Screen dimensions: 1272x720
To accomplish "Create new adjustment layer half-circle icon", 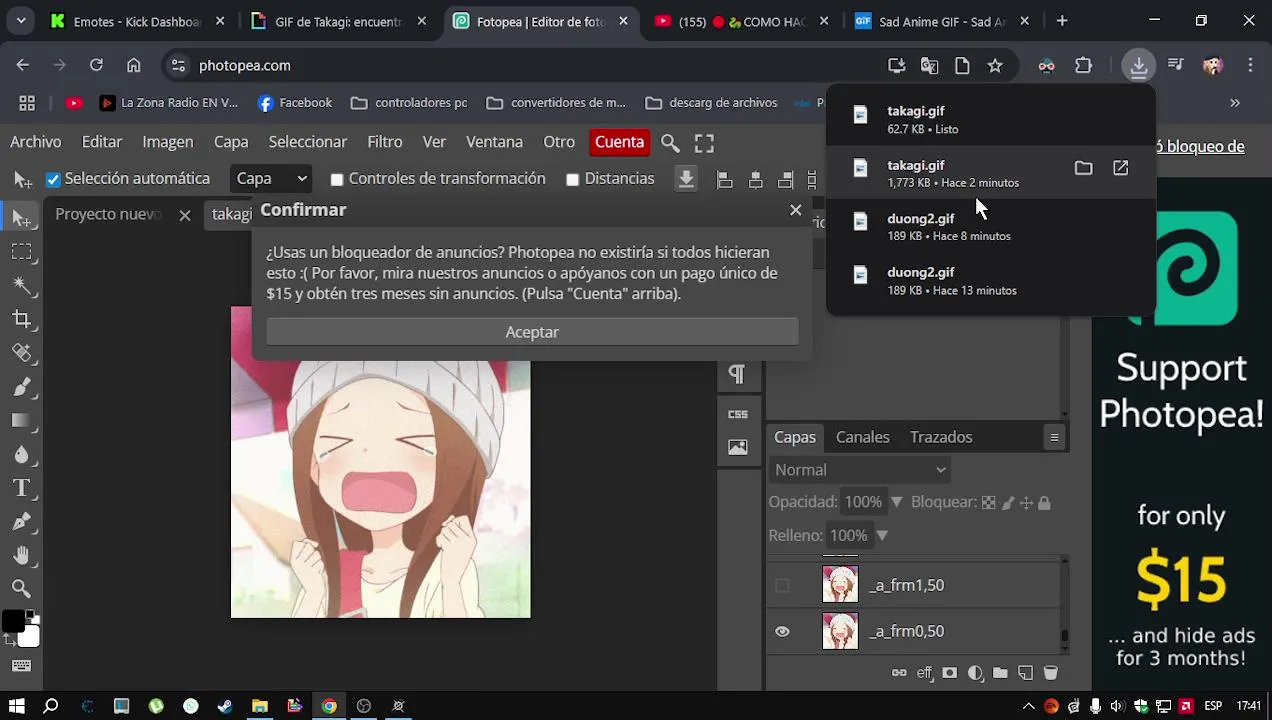I will point(975,673).
